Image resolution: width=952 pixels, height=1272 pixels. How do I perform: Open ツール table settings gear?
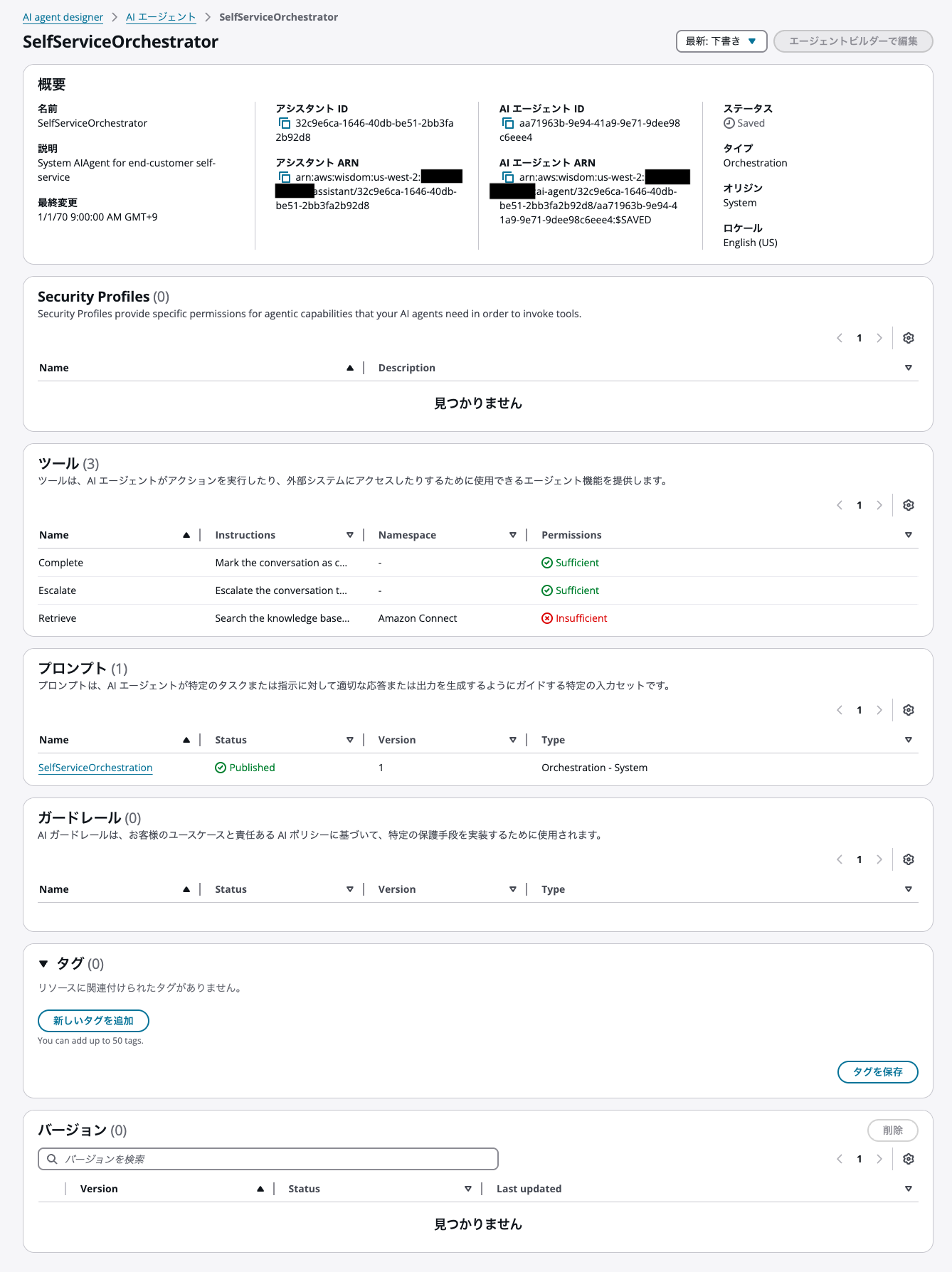[x=908, y=505]
